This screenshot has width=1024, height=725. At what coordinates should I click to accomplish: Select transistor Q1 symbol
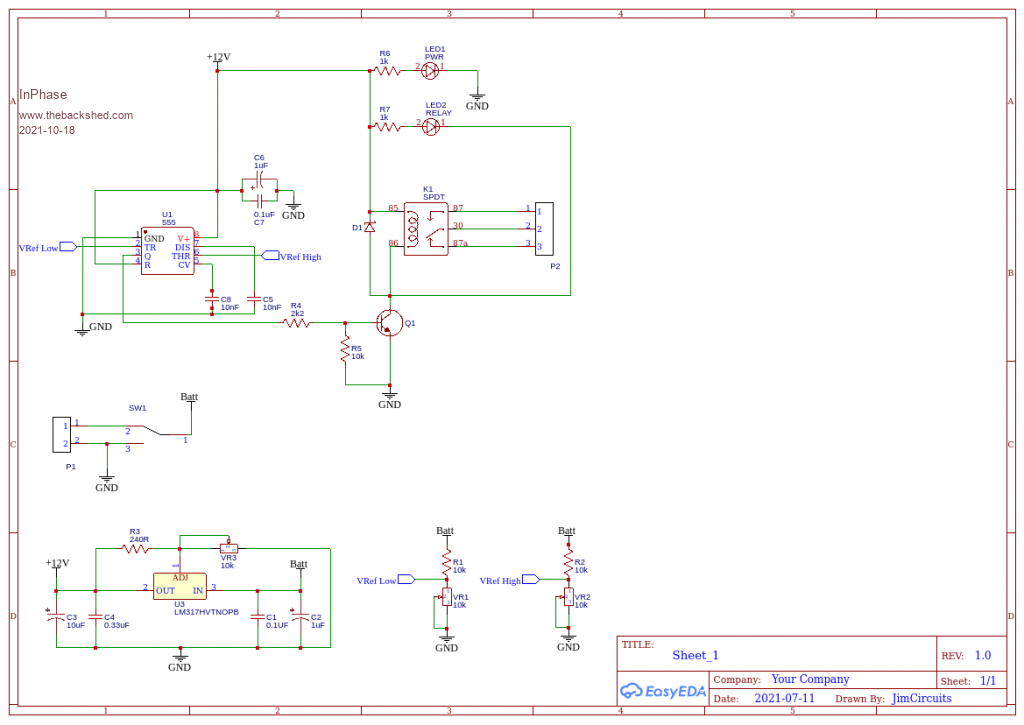pos(389,323)
